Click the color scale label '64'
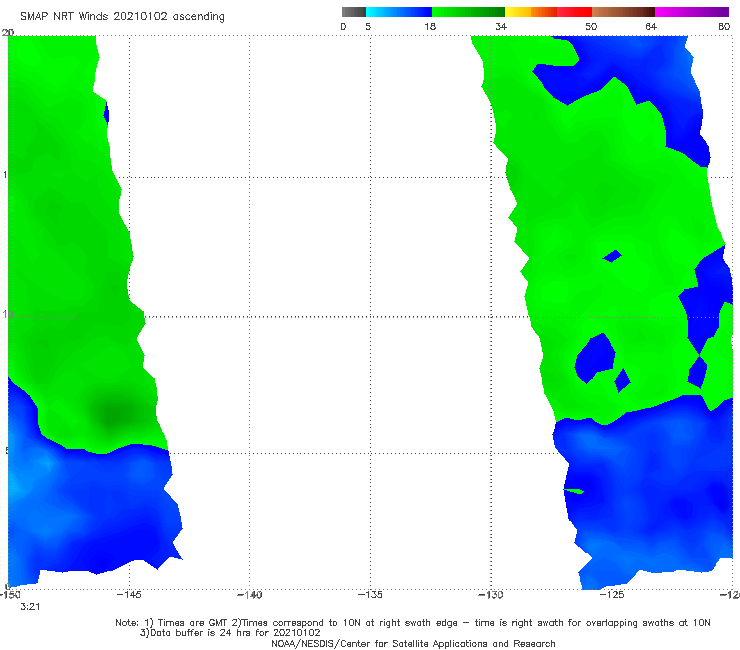The image size is (740, 650). pos(651,26)
